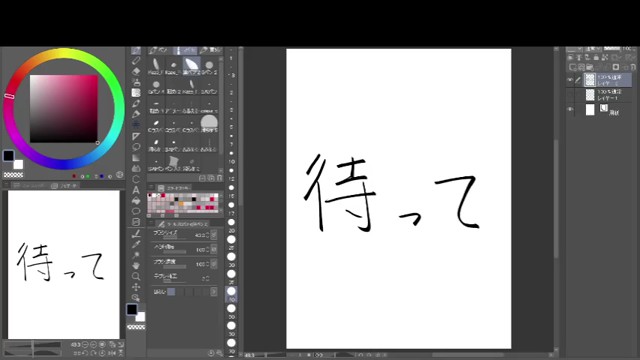Activate the Lasso selection tool
The height and width of the screenshot is (360, 640).
click(x=136, y=147)
